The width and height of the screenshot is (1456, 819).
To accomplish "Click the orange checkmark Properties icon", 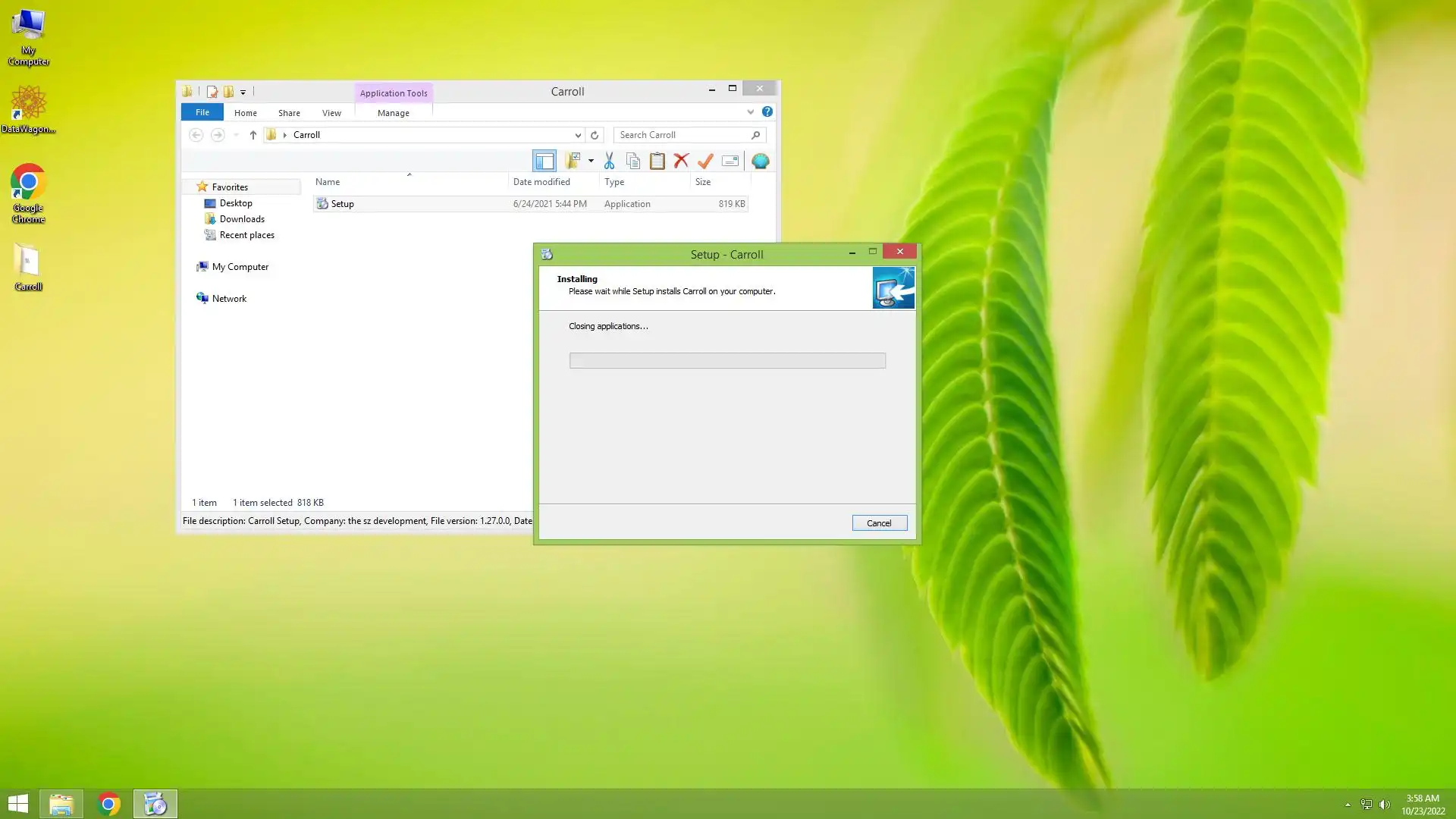I will [705, 161].
